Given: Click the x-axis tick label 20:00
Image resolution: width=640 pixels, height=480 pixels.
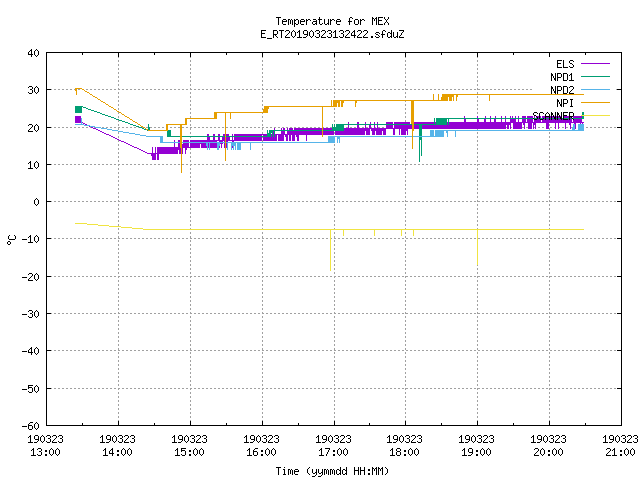Looking at the screenshot, I should [548, 452].
